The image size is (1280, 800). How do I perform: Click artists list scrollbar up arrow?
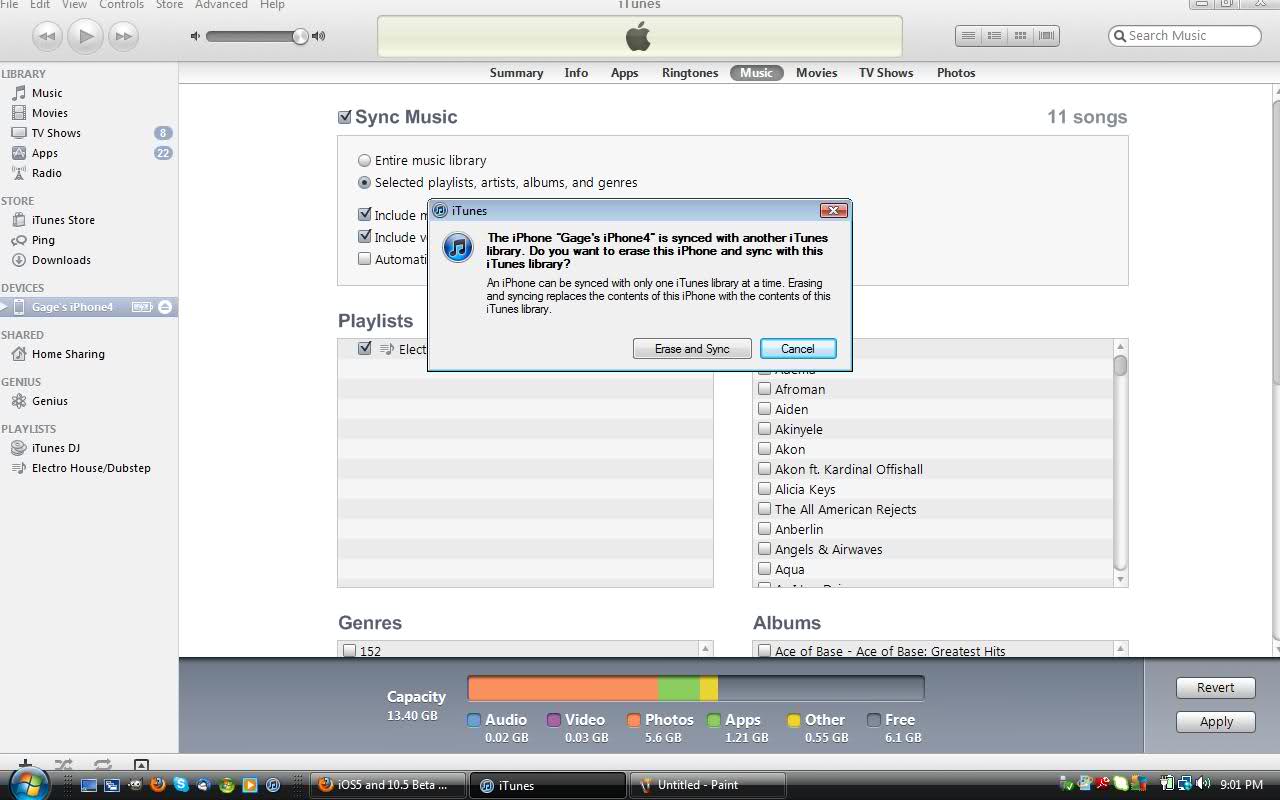(1120, 347)
